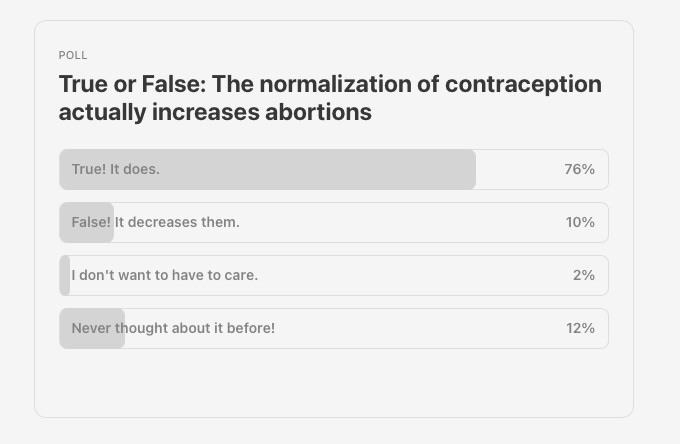680x444 pixels.
Task: Click "actually increases abortions" heading line
Action: 215,112
